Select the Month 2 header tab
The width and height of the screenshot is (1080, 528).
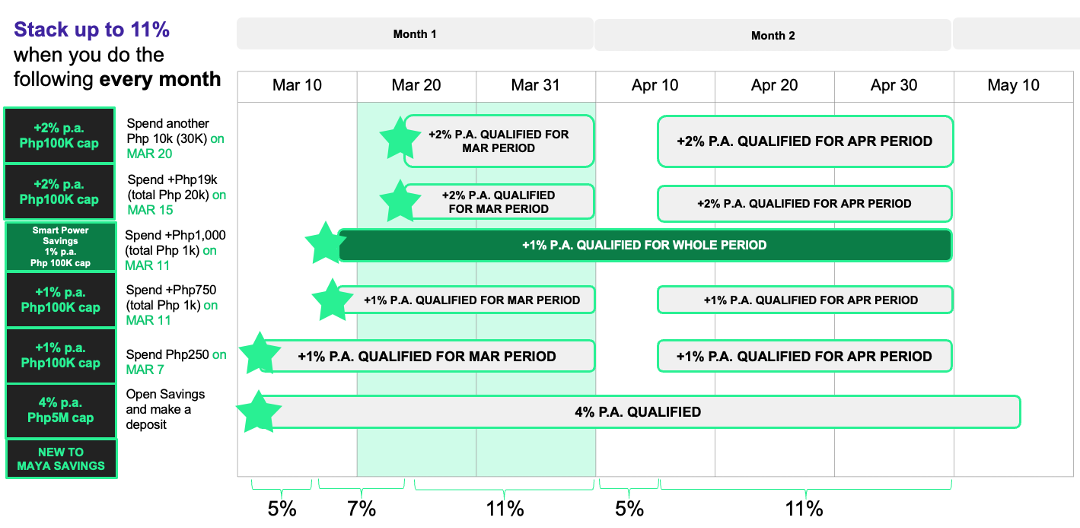click(773, 35)
